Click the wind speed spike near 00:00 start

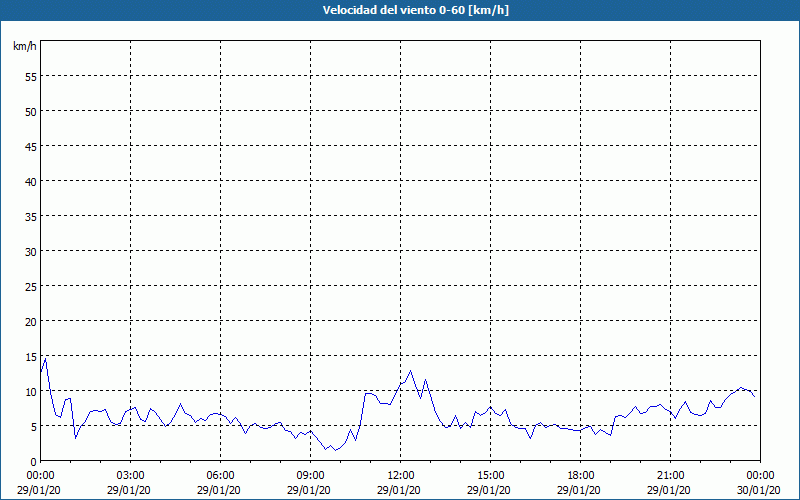point(45,359)
